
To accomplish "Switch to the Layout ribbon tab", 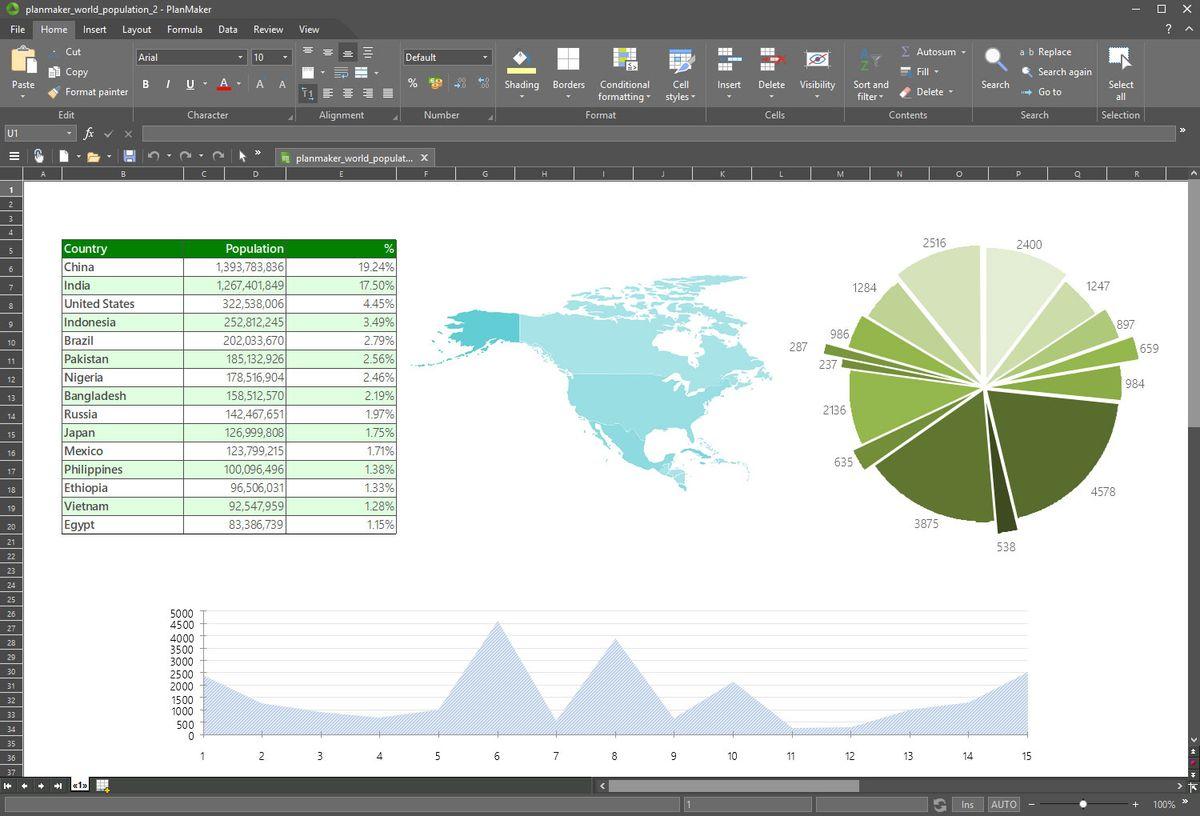I will pos(137,30).
